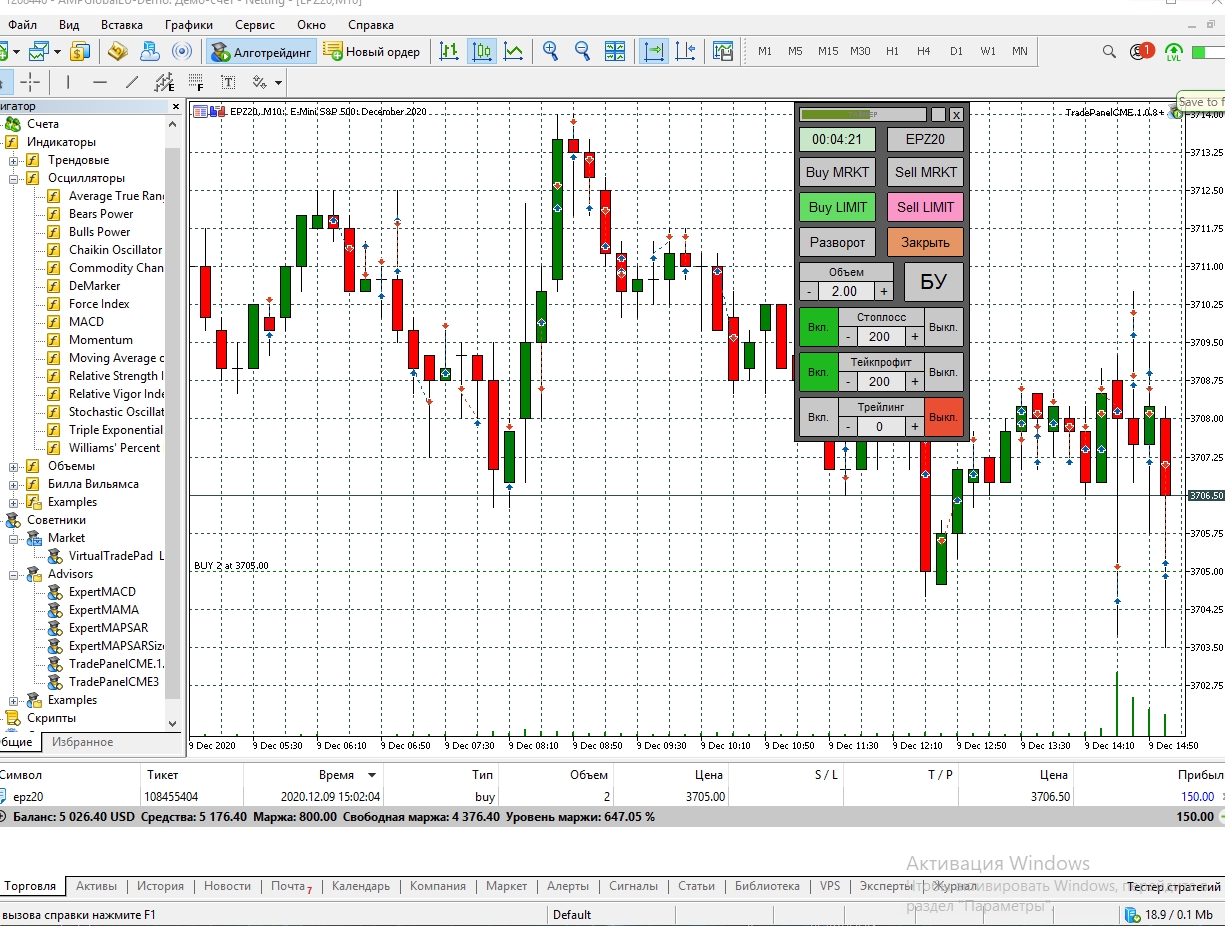Screen dimensions: 1225x926
Task: Decrease Объем volume with minus
Action: (x=808, y=291)
